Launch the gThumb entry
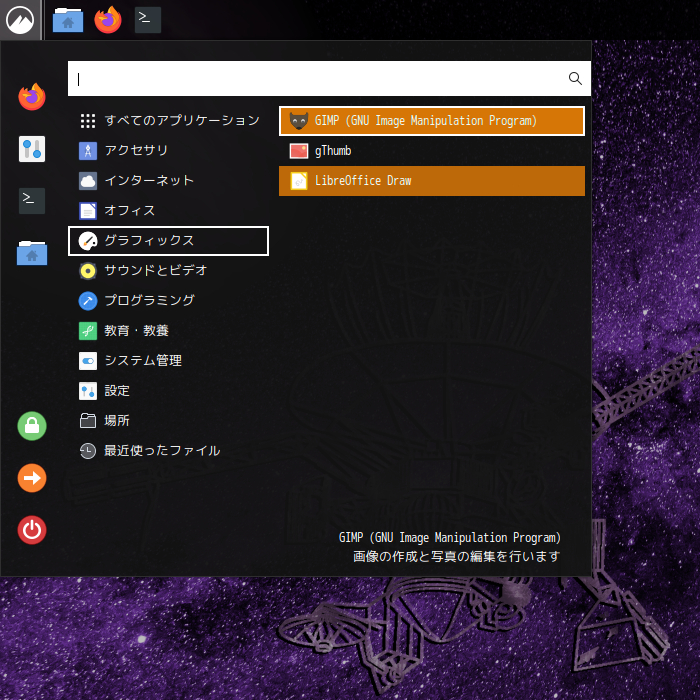The image size is (700, 700). point(432,151)
